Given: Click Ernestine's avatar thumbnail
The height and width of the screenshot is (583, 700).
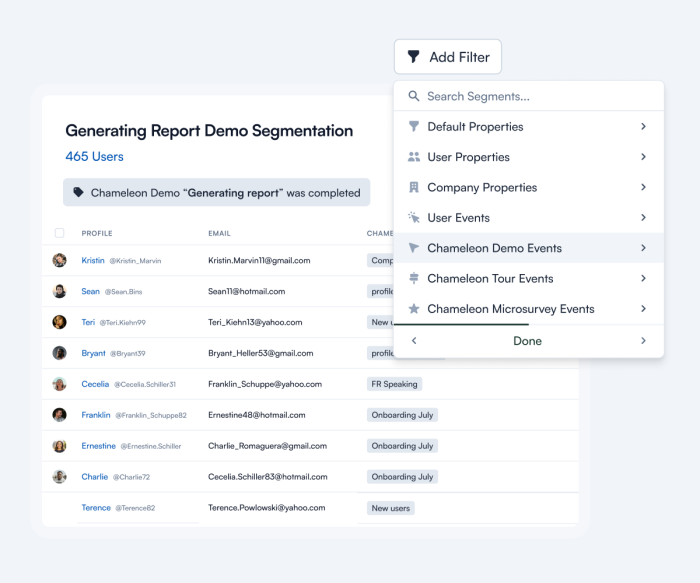Looking at the screenshot, I should click(59, 446).
